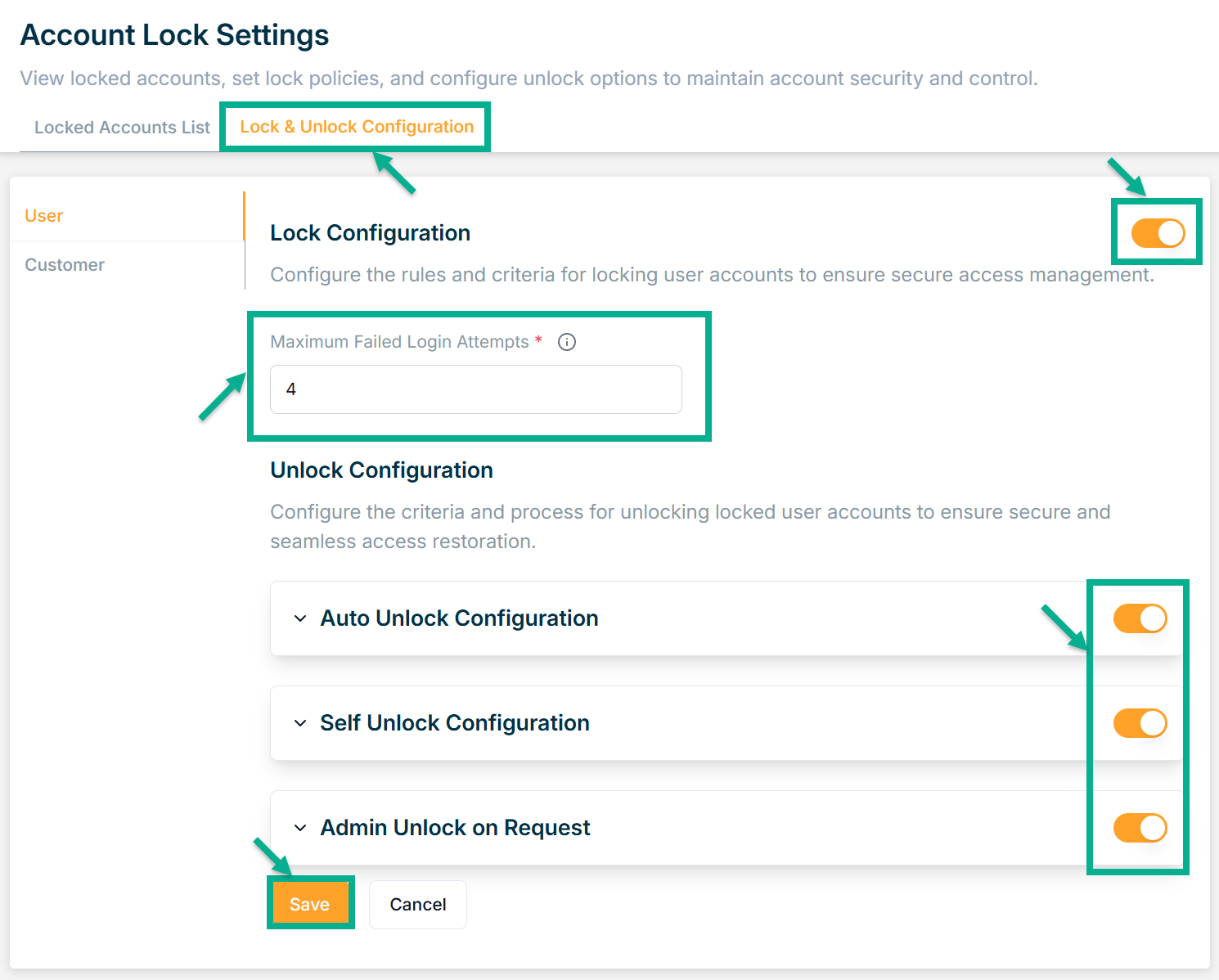Click the Unlock Configuration section heading
Viewport: 1219px width, 980px height.
point(381,470)
